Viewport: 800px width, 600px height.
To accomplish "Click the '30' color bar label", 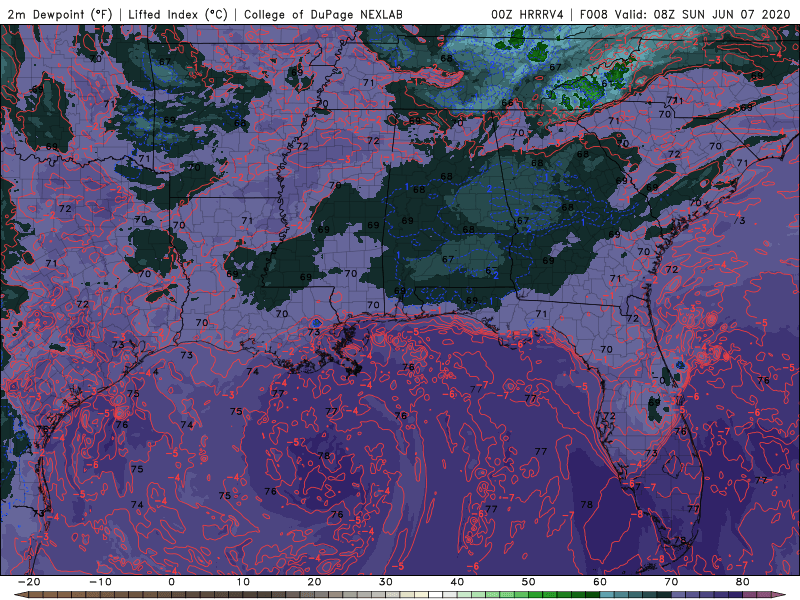I will pos(386,582).
